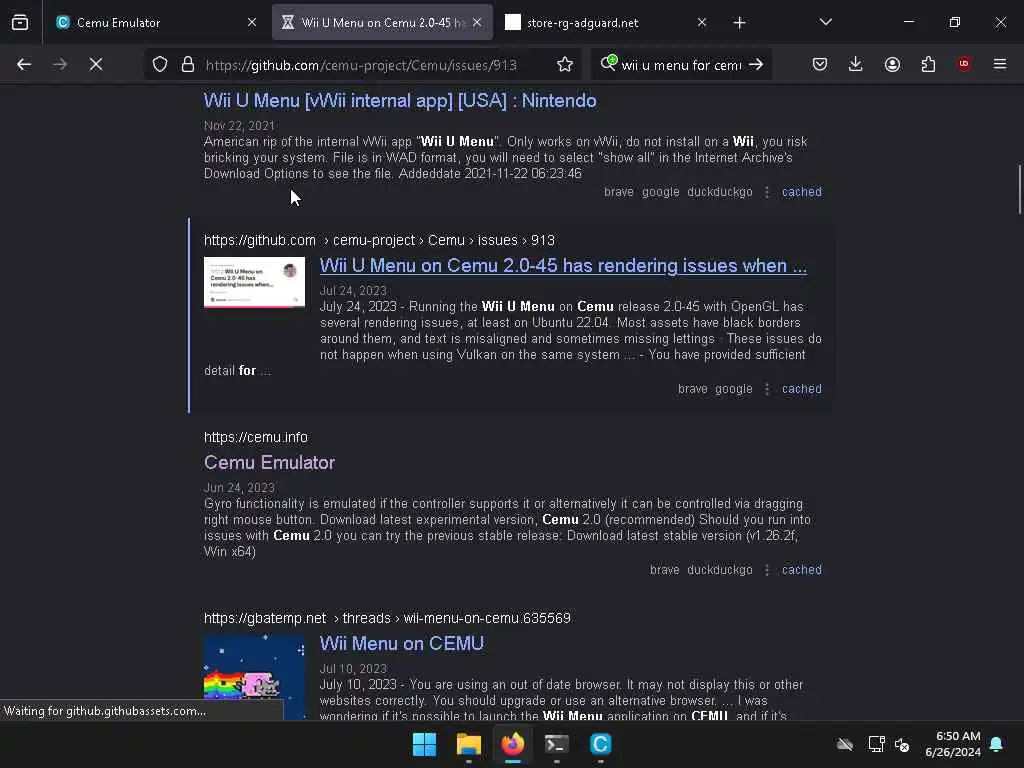Image resolution: width=1024 pixels, height=768 pixels.
Task: Go forward one page
Action: pos(59,64)
